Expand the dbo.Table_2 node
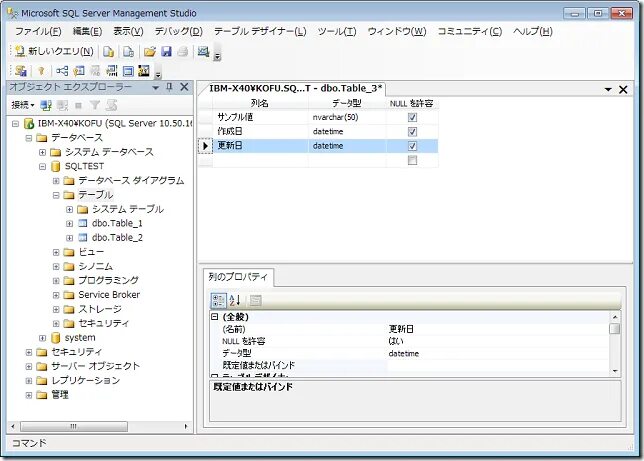This screenshot has height=461, width=644. coord(69,238)
